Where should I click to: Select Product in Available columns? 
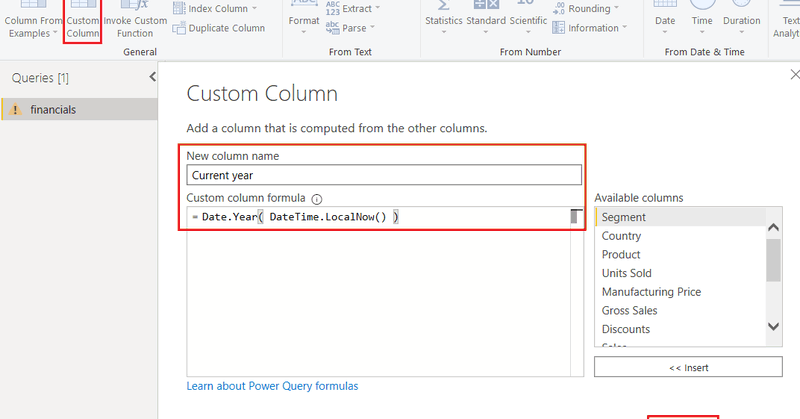click(681, 254)
